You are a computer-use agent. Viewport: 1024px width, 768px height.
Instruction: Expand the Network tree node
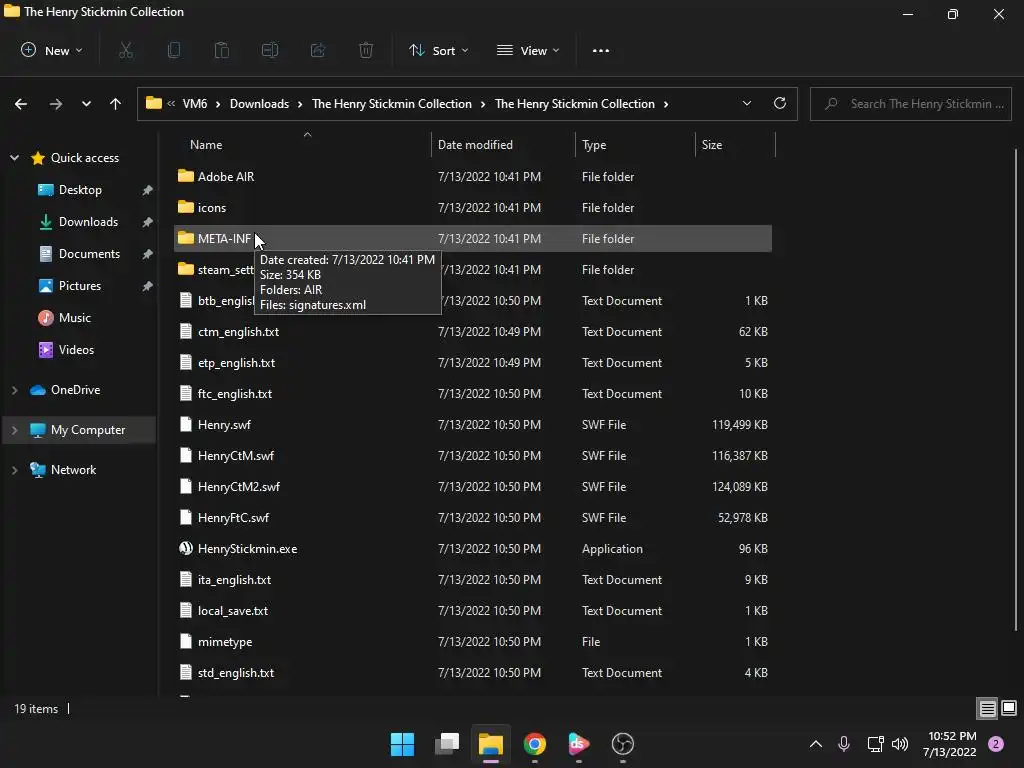click(x=14, y=470)
